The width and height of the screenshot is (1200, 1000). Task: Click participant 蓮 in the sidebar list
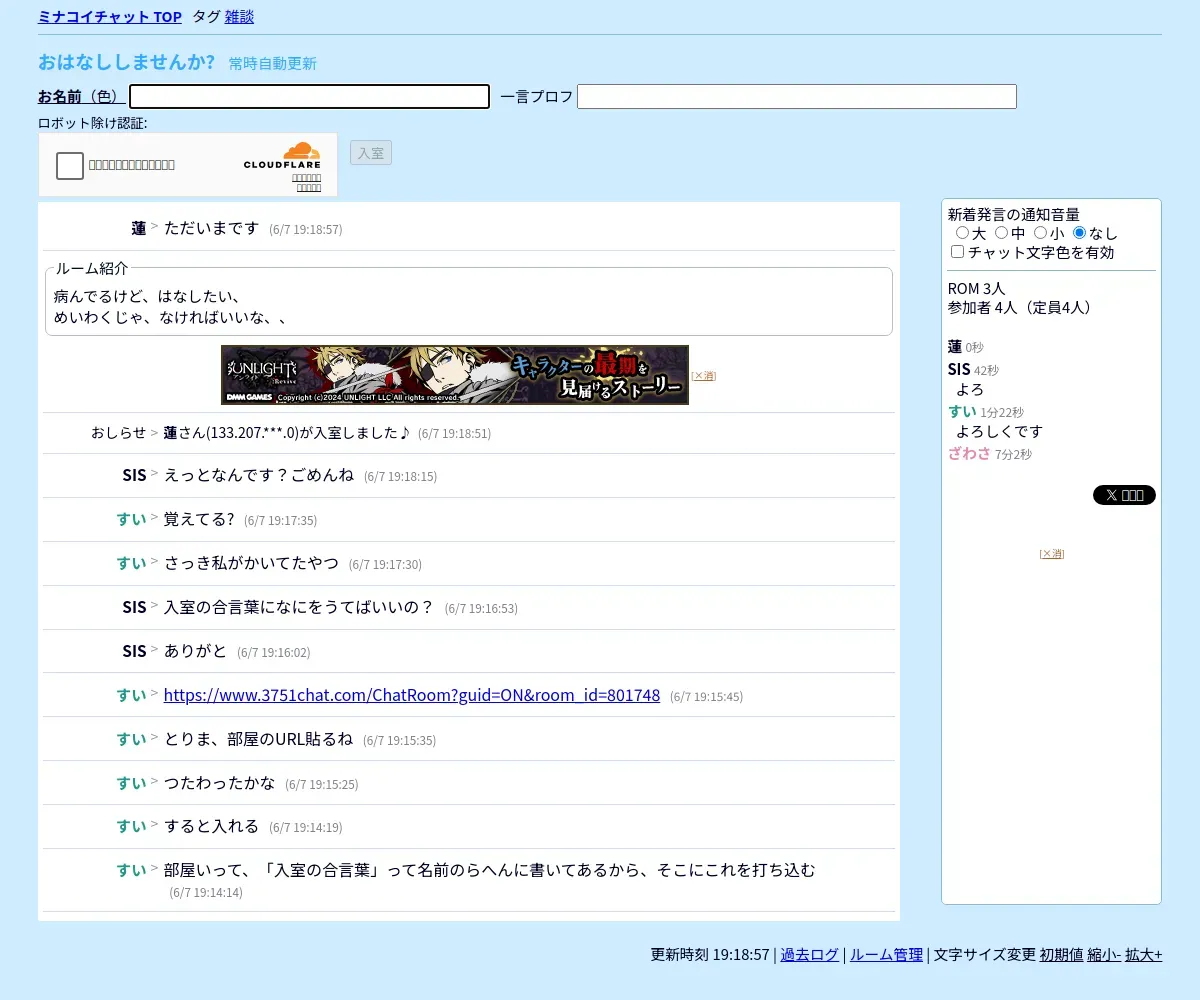[x=955, y=347]
